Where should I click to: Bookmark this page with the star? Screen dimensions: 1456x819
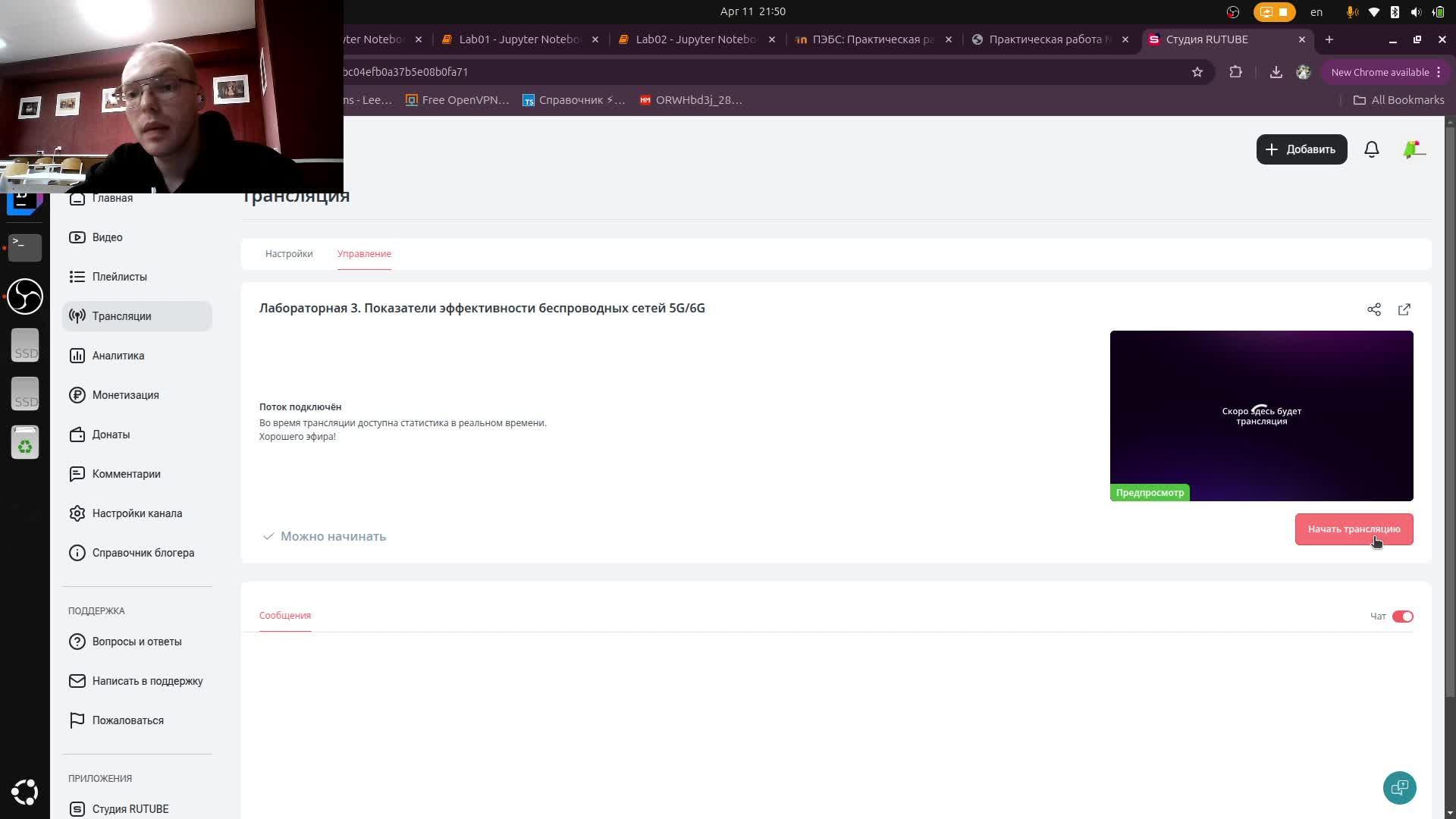tap(1197, 72)
